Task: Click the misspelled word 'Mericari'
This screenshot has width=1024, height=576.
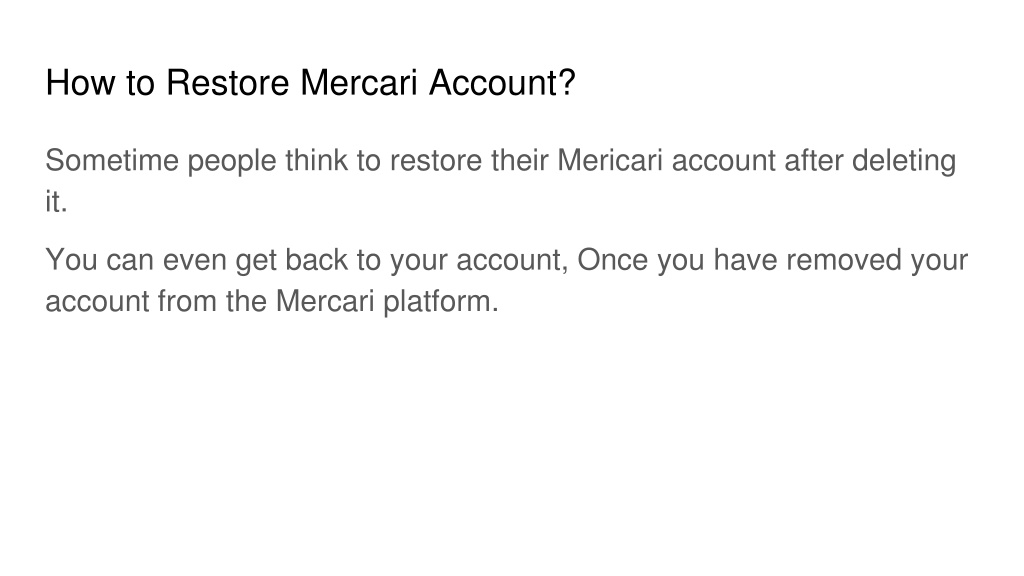Action: (610, 161)
